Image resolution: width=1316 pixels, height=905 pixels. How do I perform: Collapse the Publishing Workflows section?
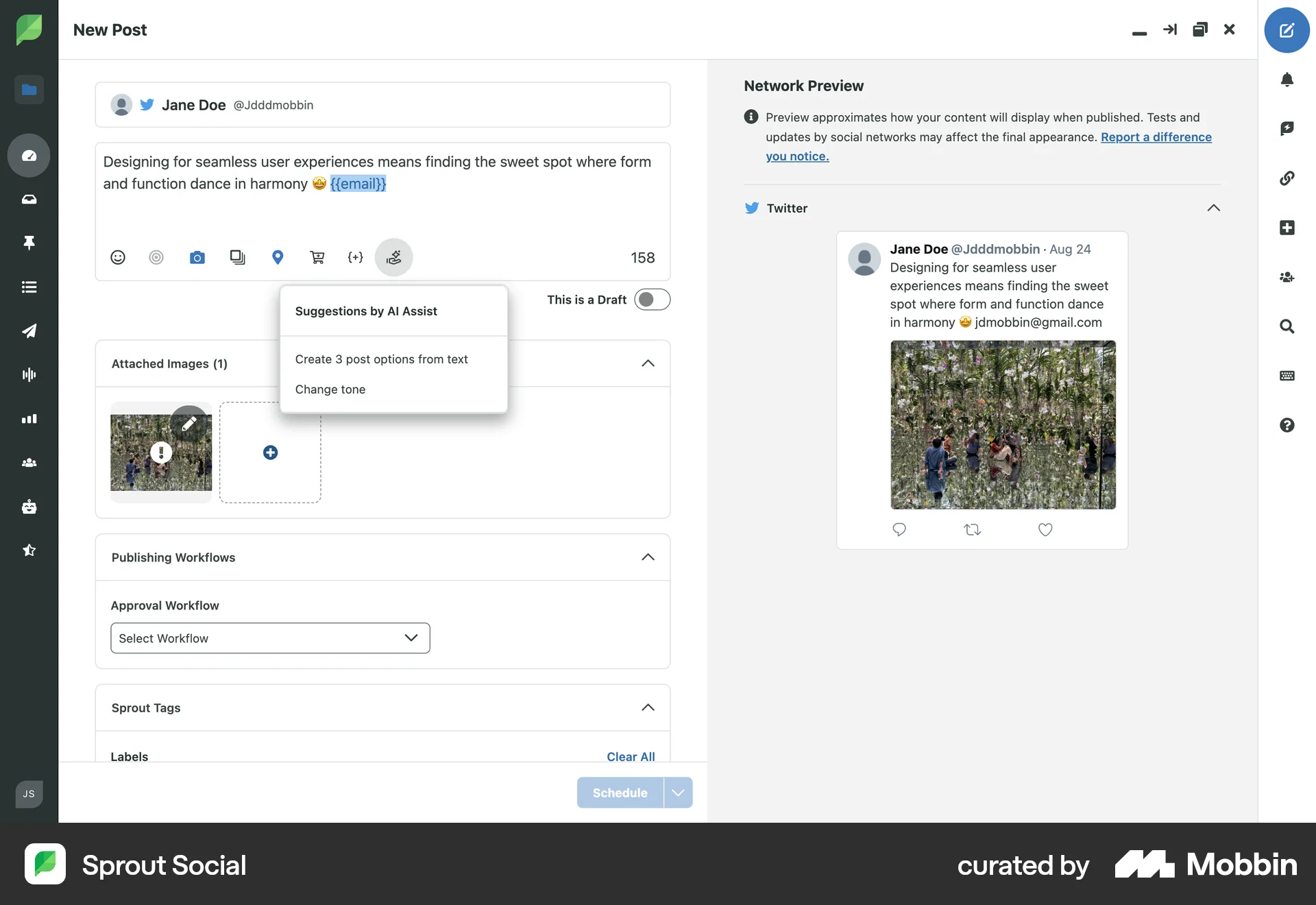coord(648,557)
